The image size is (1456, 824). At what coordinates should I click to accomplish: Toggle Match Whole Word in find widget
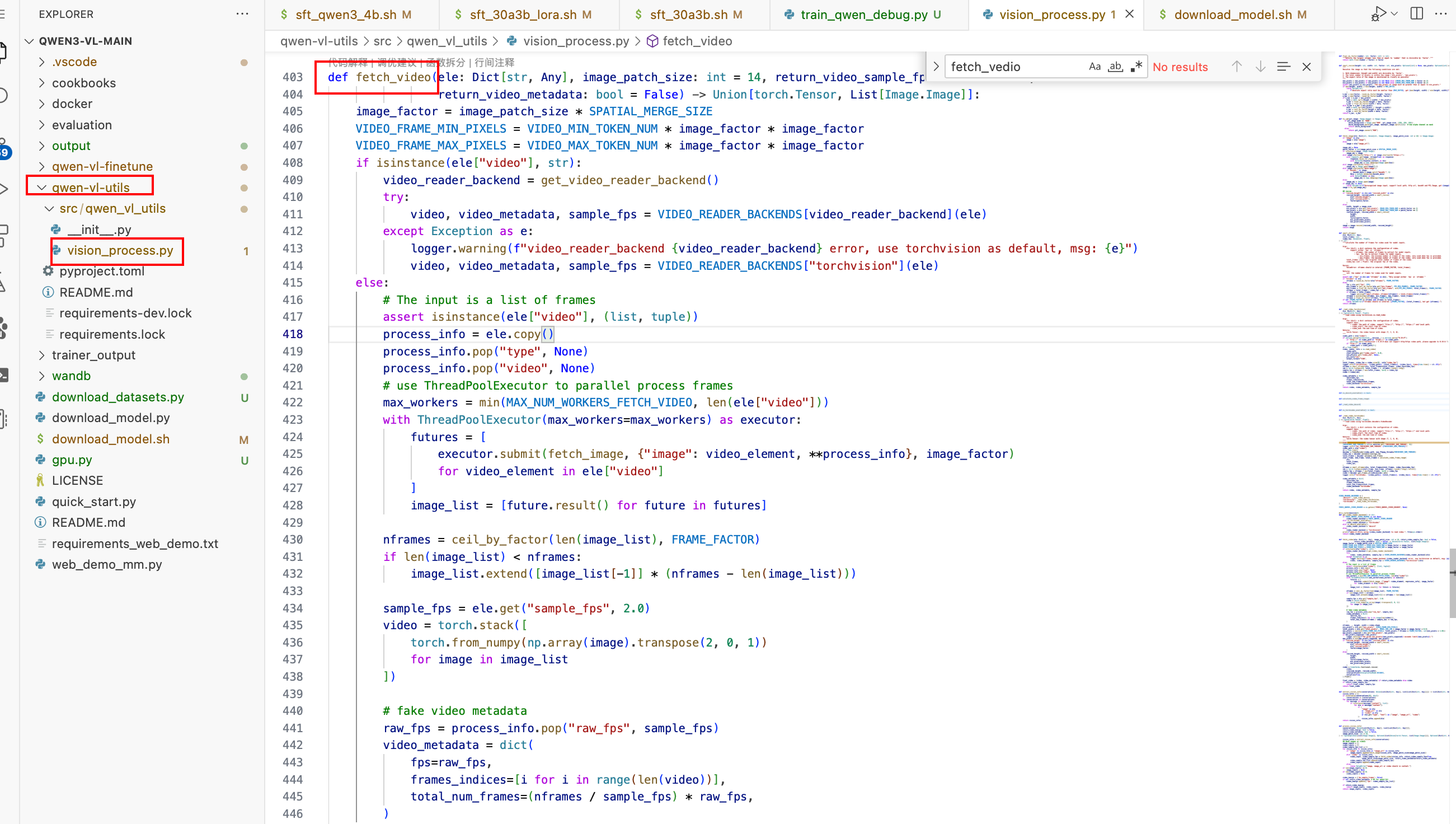pyautogui.click(x=1115, y=67)
